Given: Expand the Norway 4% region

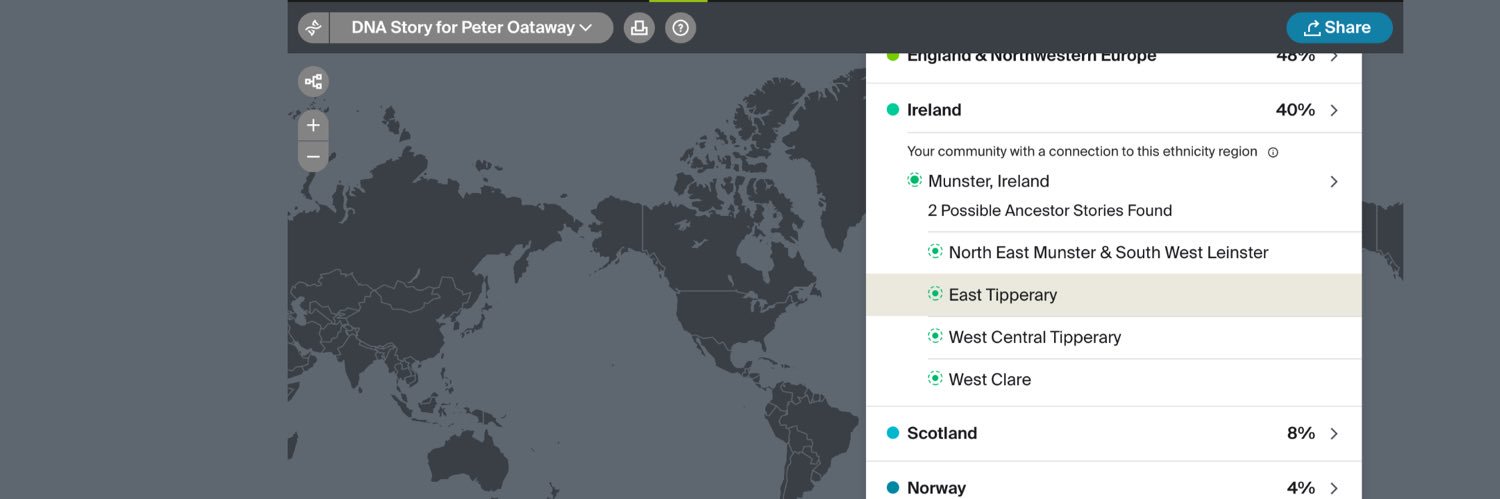Looking at the screenshot, I should click(x=1334, y=488).
